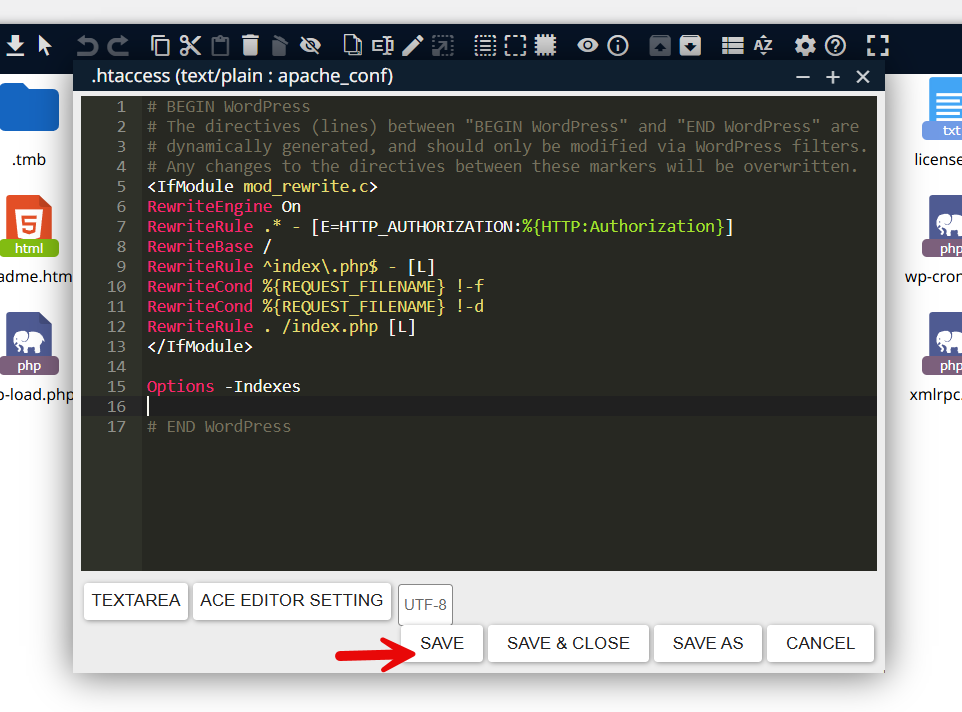Click the Download icon at far left

(x=17, y=45)
